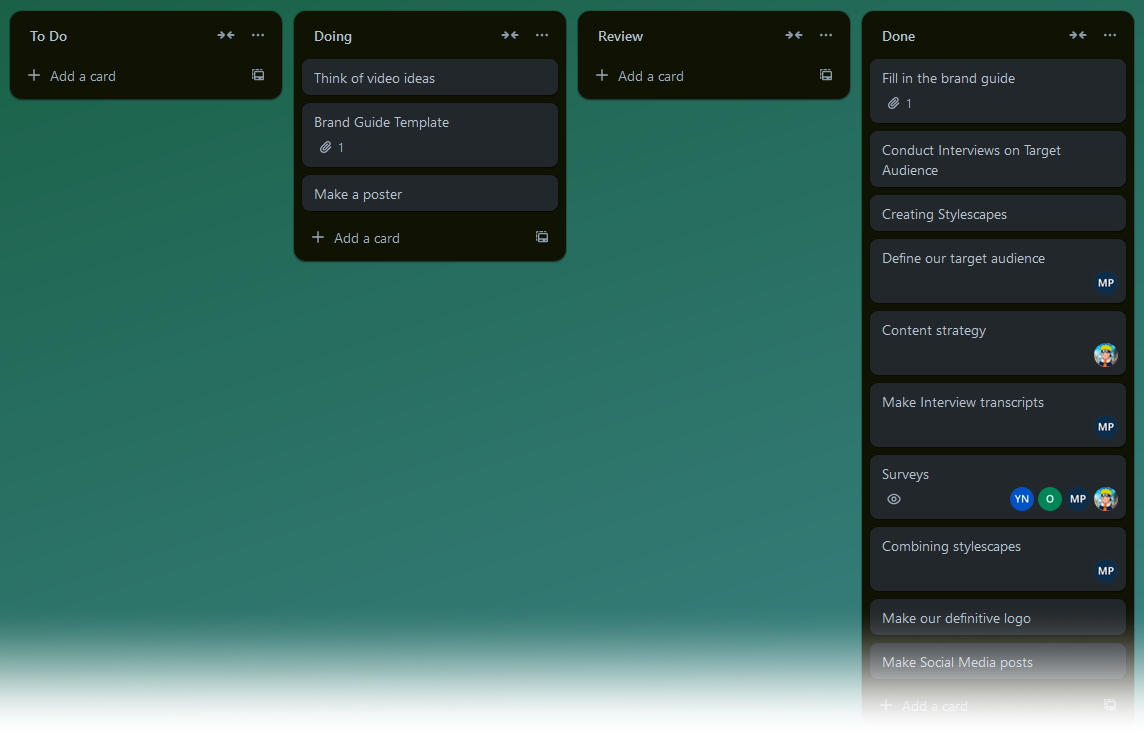Collapse the Review list
The height and width of the screenshot is (739, 1144).
793,34
